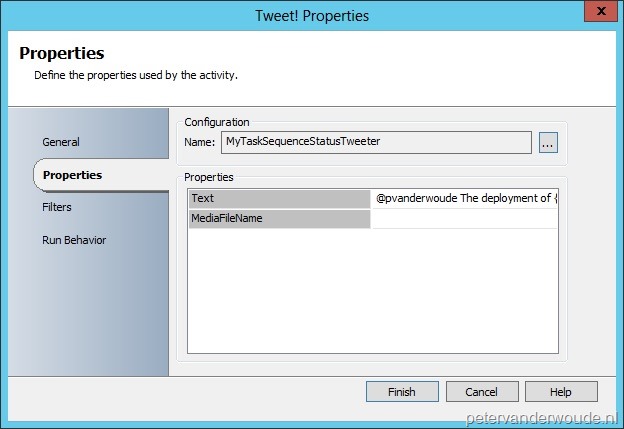Open configuration browser with ellipsis button
The height and width of the screenshot is (429, 624).
[547, 143]
